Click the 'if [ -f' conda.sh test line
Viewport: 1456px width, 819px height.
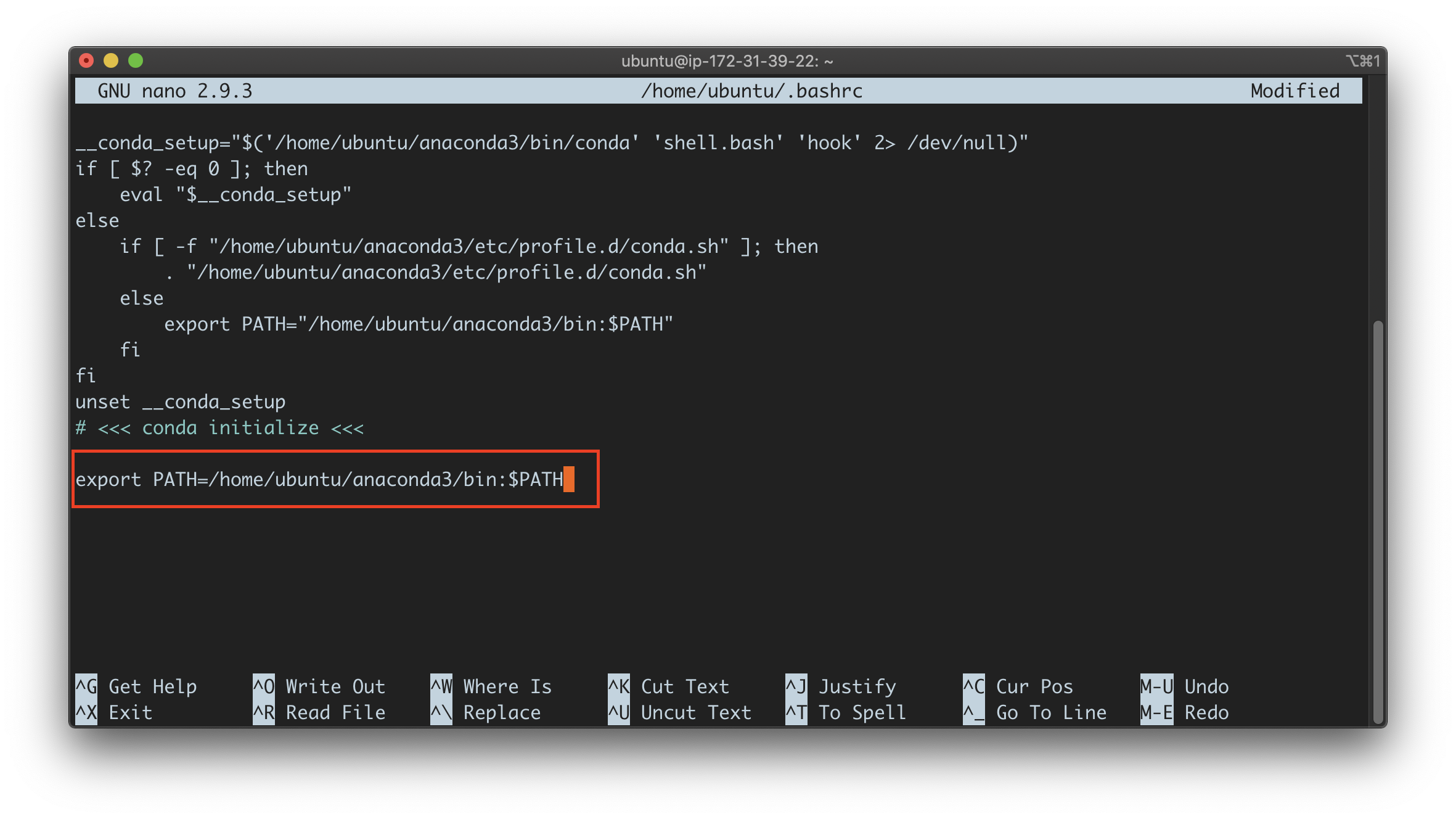[x=469, y=246]
